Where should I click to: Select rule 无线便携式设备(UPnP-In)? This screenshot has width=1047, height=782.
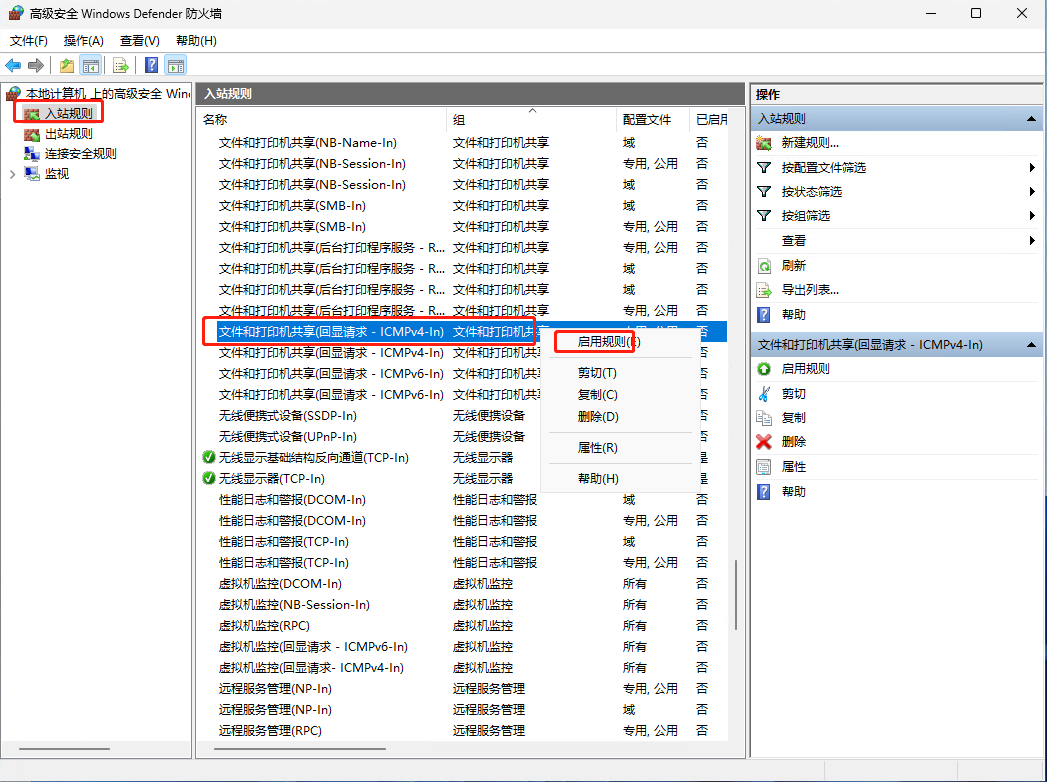(x=287, y=437)
